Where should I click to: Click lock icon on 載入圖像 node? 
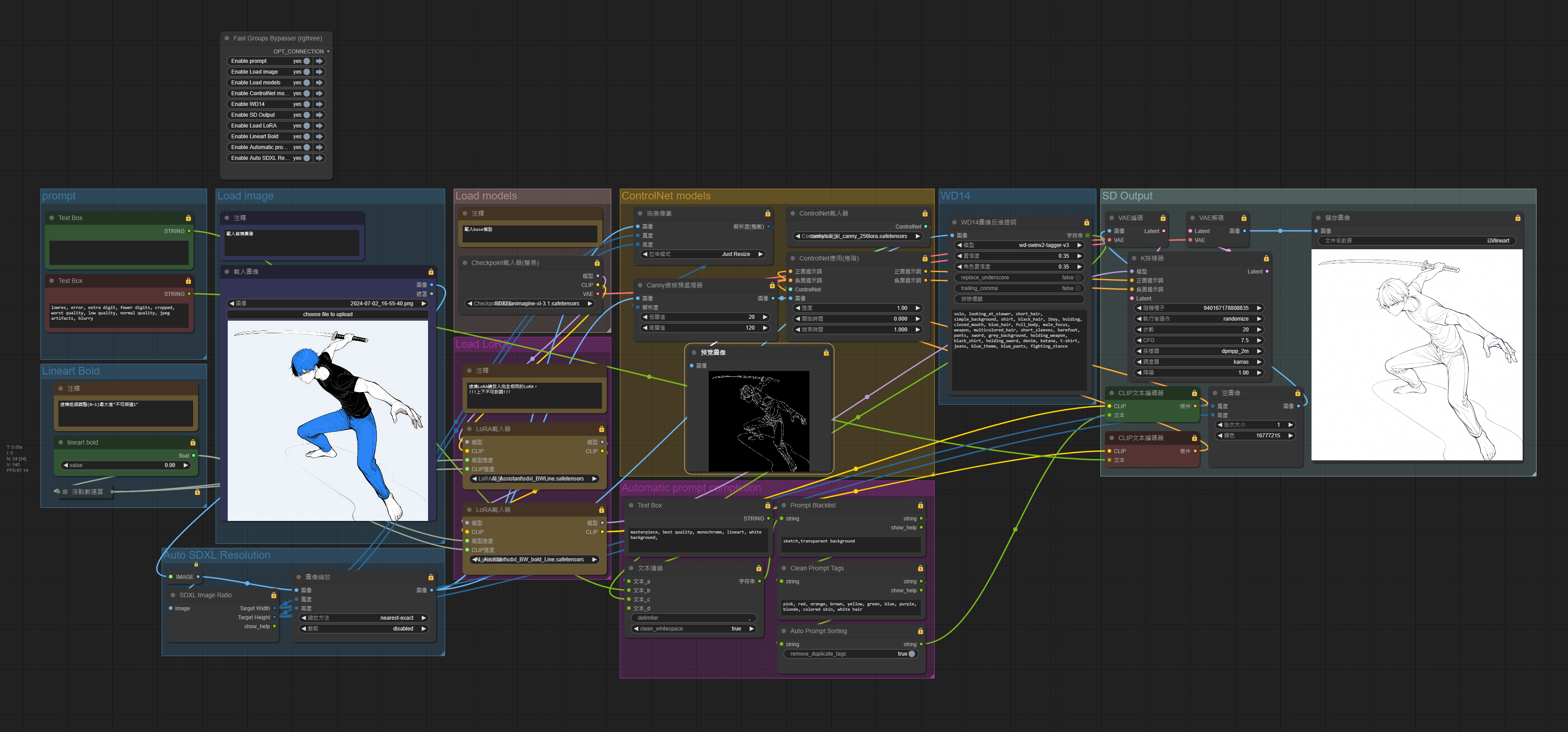click(x=431, y=272)
